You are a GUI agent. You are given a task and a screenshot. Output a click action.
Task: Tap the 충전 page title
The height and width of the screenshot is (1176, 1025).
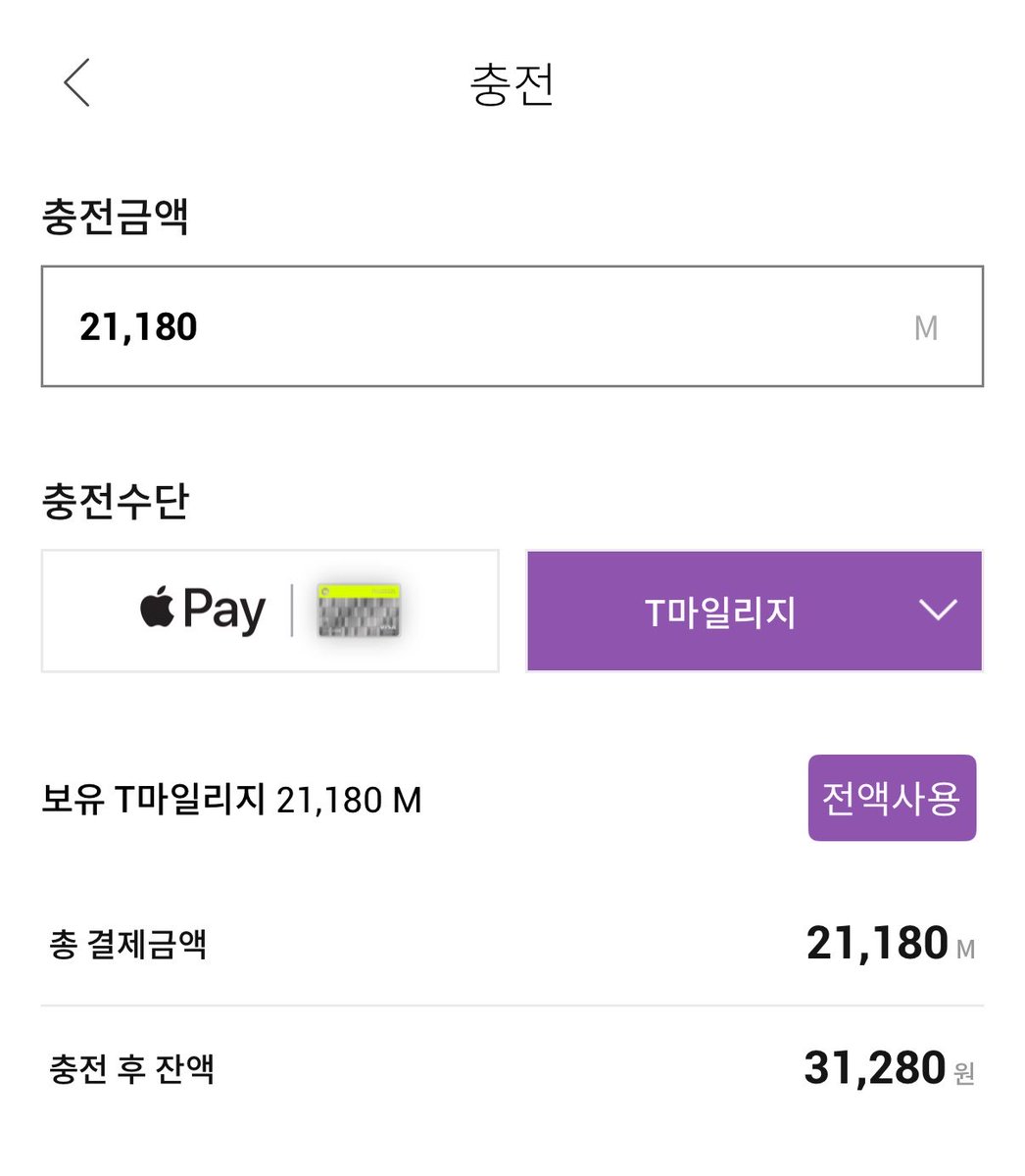click(512, 83)
